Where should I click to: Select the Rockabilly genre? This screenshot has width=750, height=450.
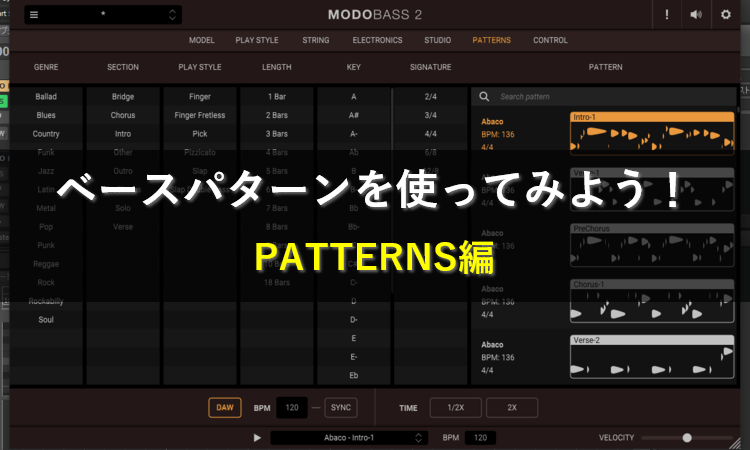click(x=46, y=301)
